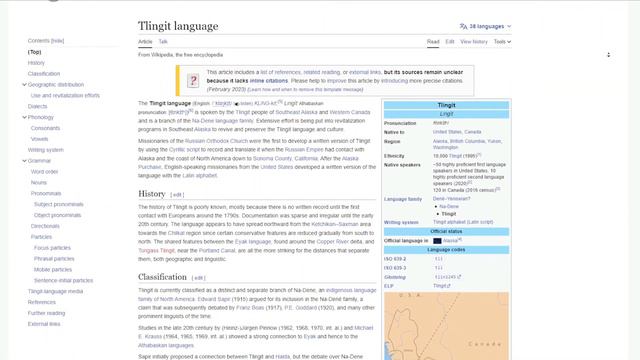The width and height of the screenshot is (640, 360).
Task: Go to Phrasal particles in contents
Action: 54,259
